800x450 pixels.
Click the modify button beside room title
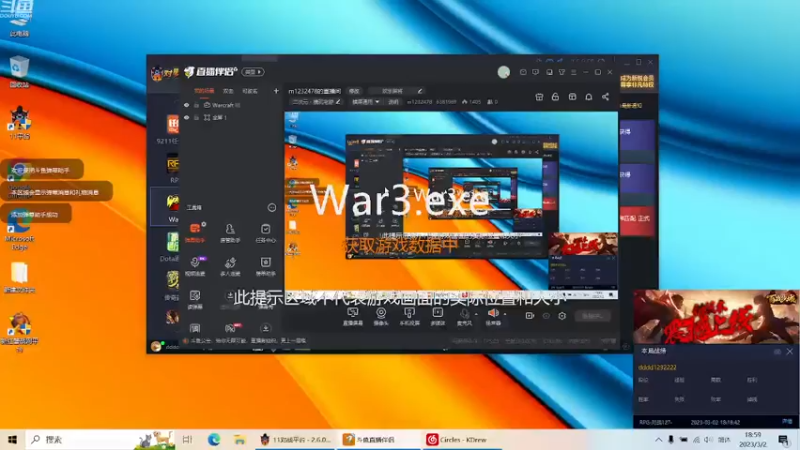point(354,91)
